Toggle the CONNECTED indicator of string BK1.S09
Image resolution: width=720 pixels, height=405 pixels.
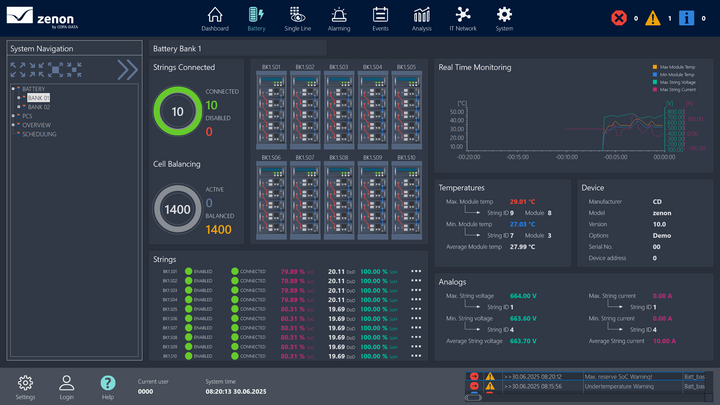pos(235,347)
